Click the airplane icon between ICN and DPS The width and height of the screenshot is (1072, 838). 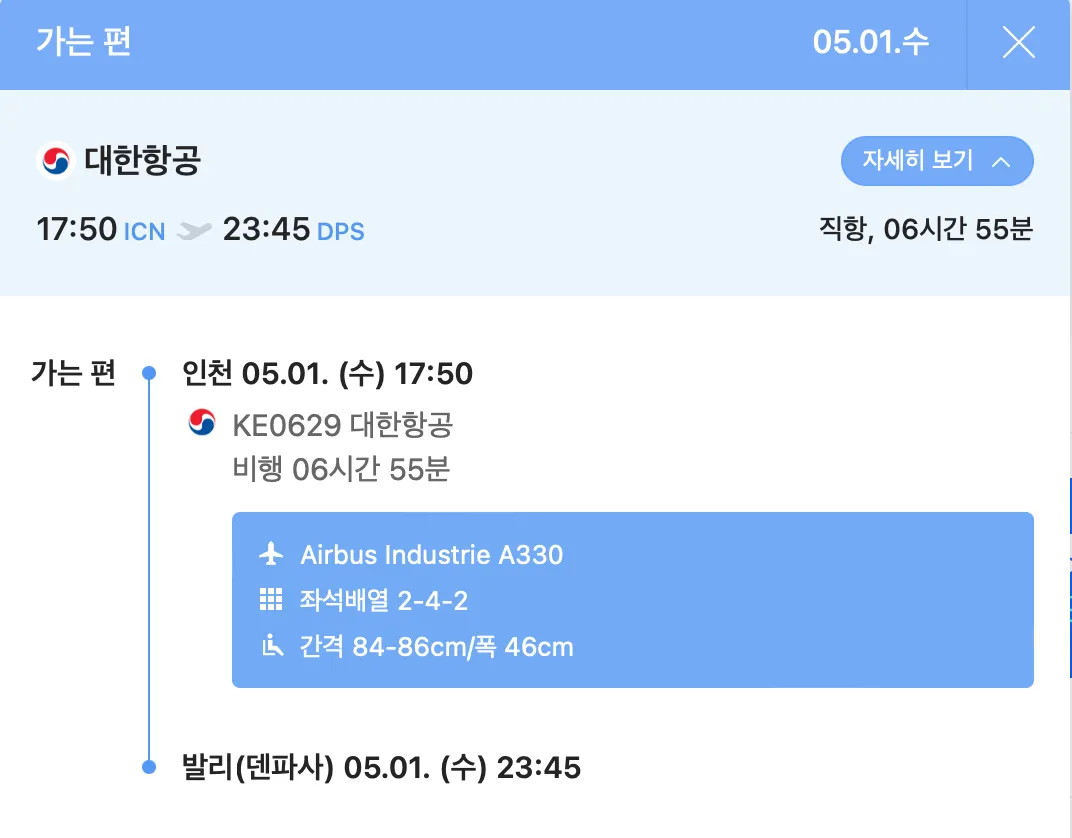click(x=194, y=231)
